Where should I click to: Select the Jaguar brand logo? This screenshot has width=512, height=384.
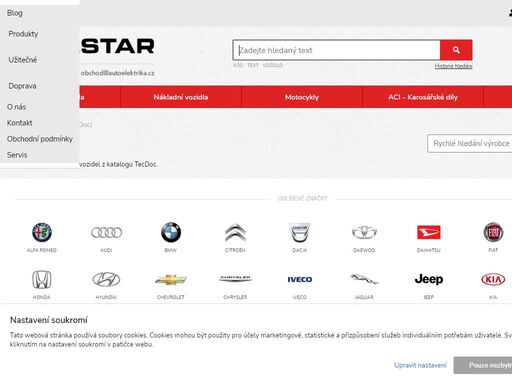pos(364,279)
